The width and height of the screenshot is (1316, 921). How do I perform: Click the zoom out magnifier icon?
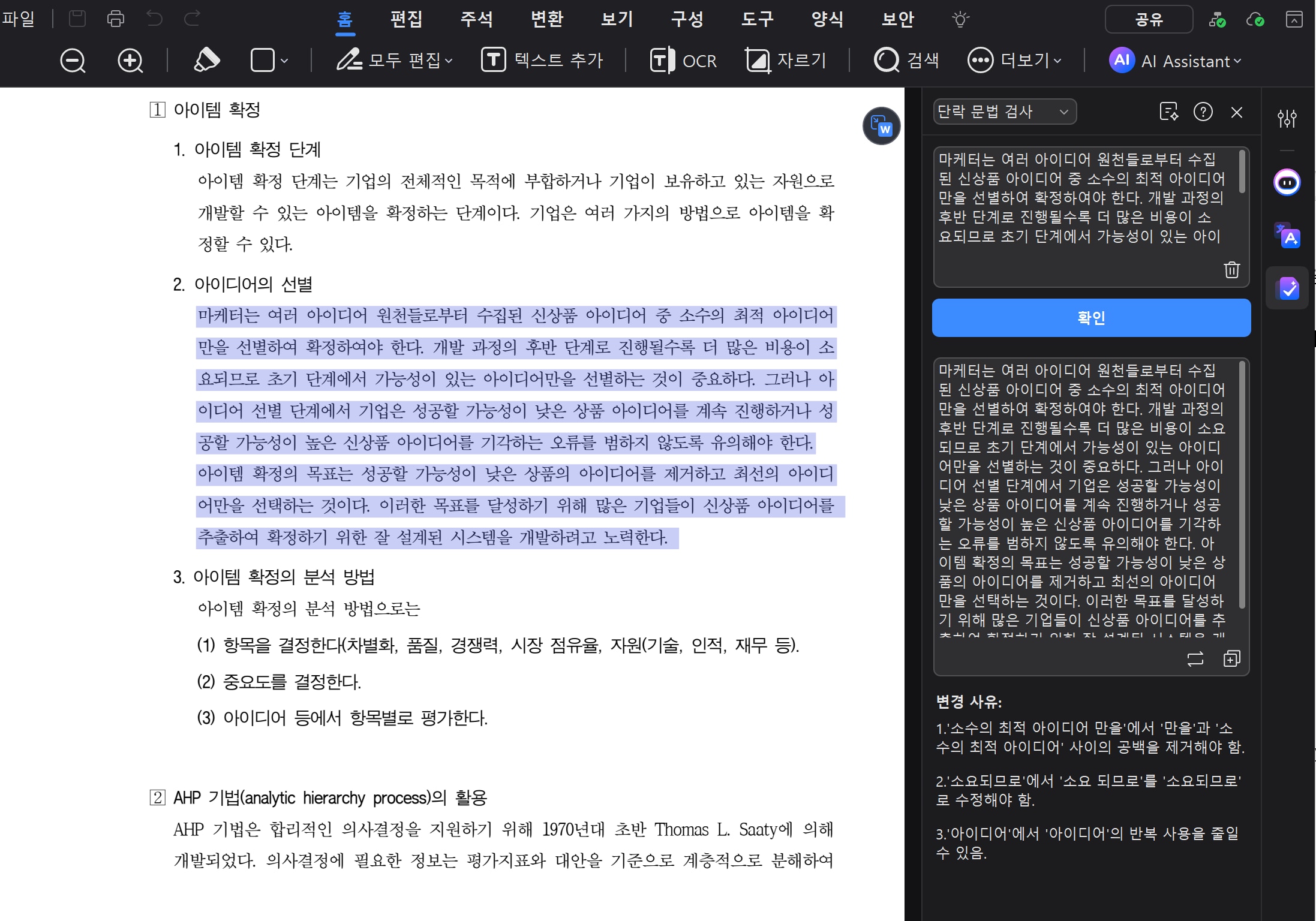73,61
